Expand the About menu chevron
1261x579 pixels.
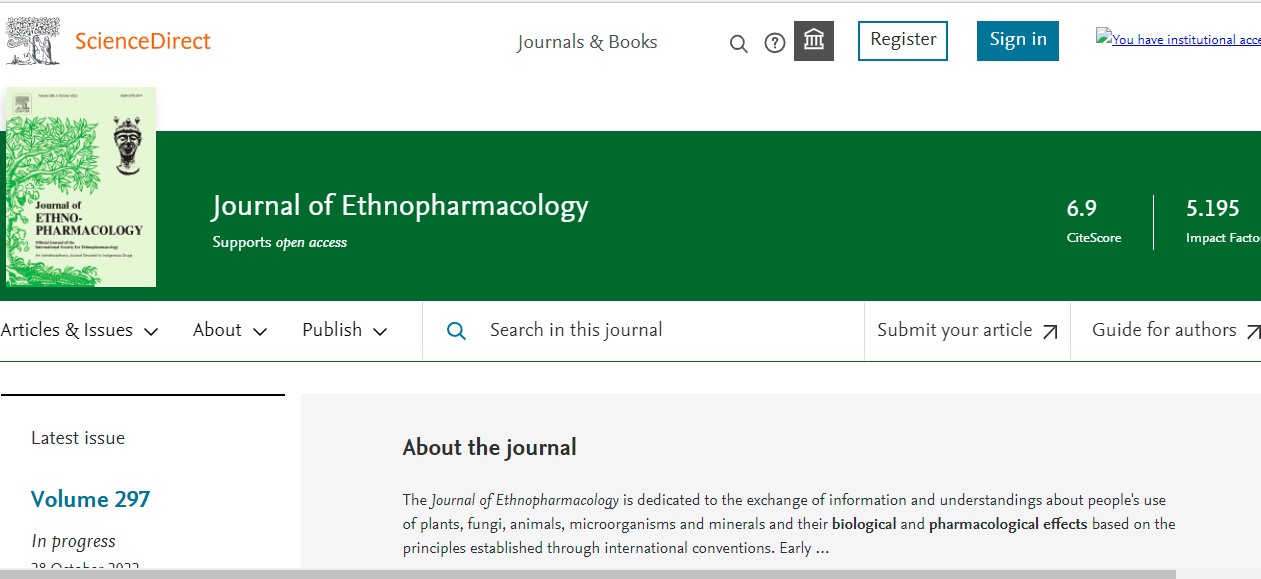(260, 332)
